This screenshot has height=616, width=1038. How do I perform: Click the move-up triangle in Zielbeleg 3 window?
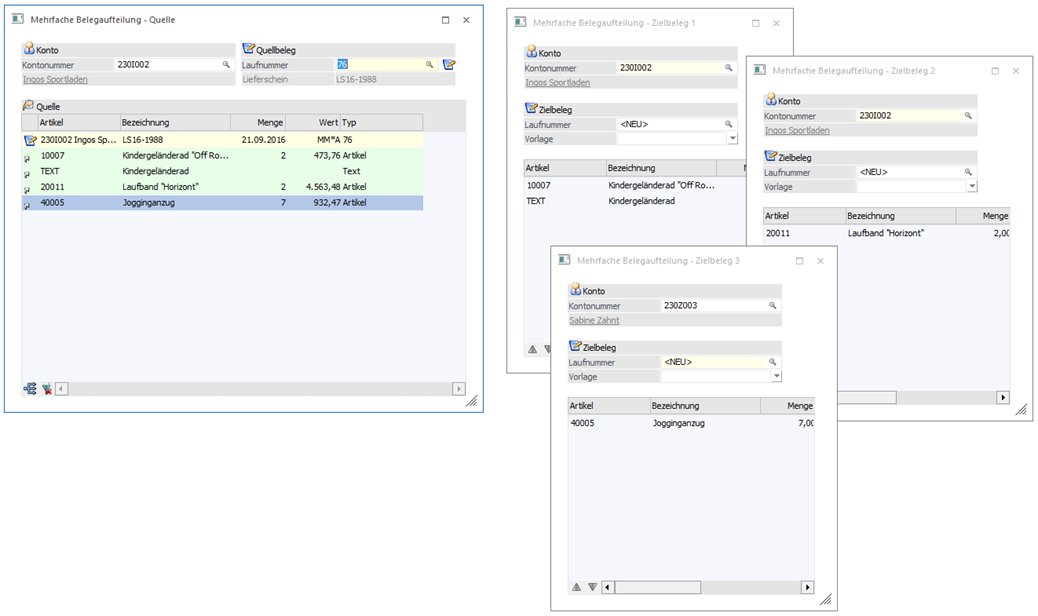pos(577,587)
